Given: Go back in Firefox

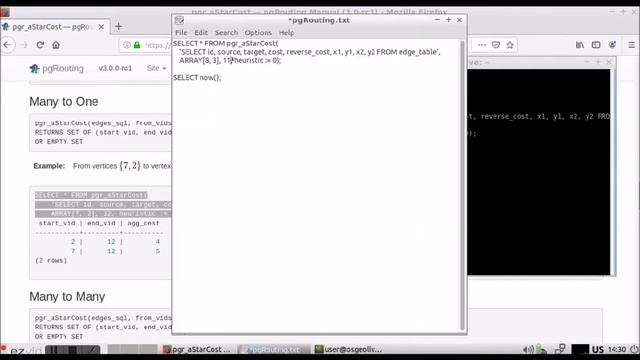Looking at the screenshot, I should point(8,45).
